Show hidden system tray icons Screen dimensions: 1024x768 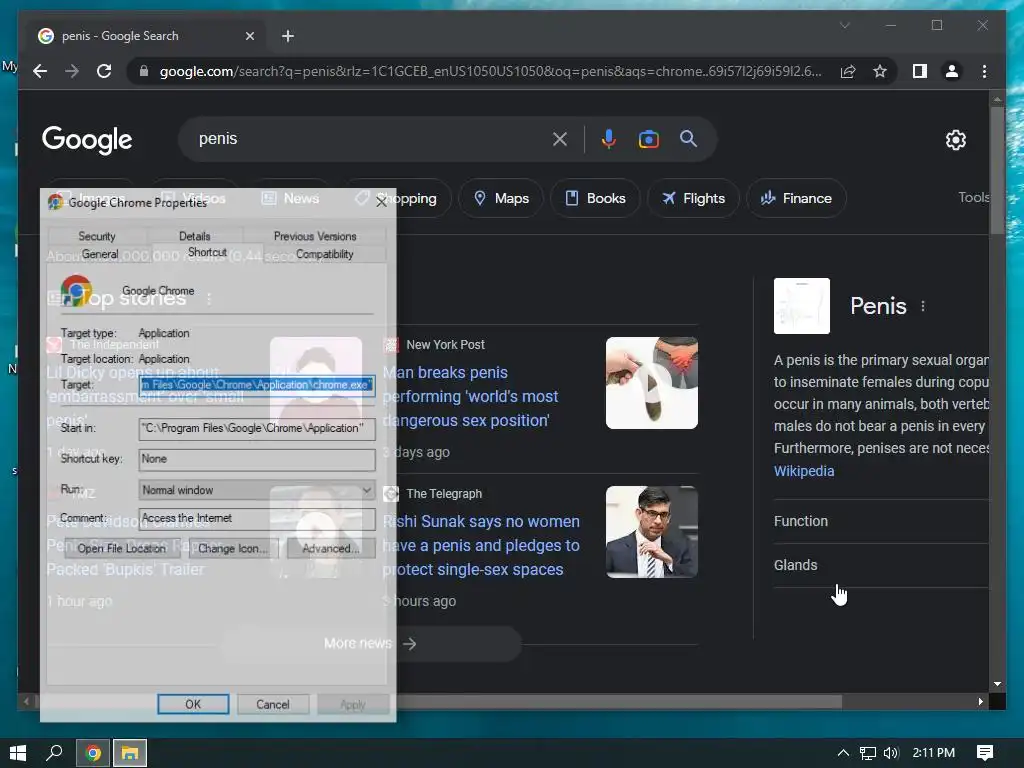tap(843, 753)
